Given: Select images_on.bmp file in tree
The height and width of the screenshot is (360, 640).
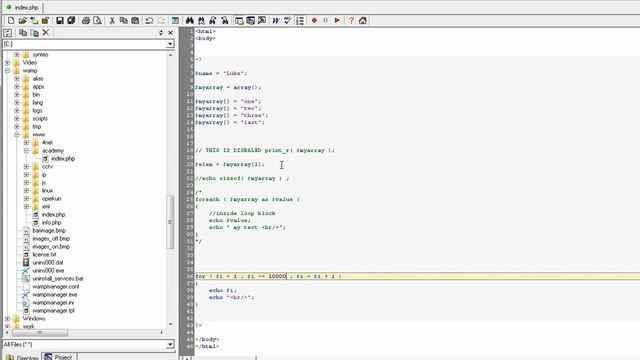Looking at the screenshot, I should pos(51,247).
